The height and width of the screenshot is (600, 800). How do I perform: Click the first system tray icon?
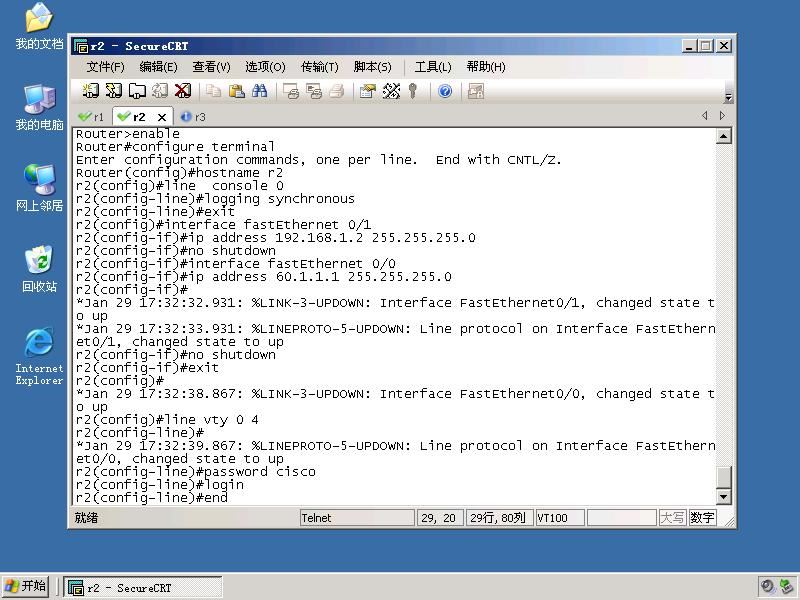767,586
